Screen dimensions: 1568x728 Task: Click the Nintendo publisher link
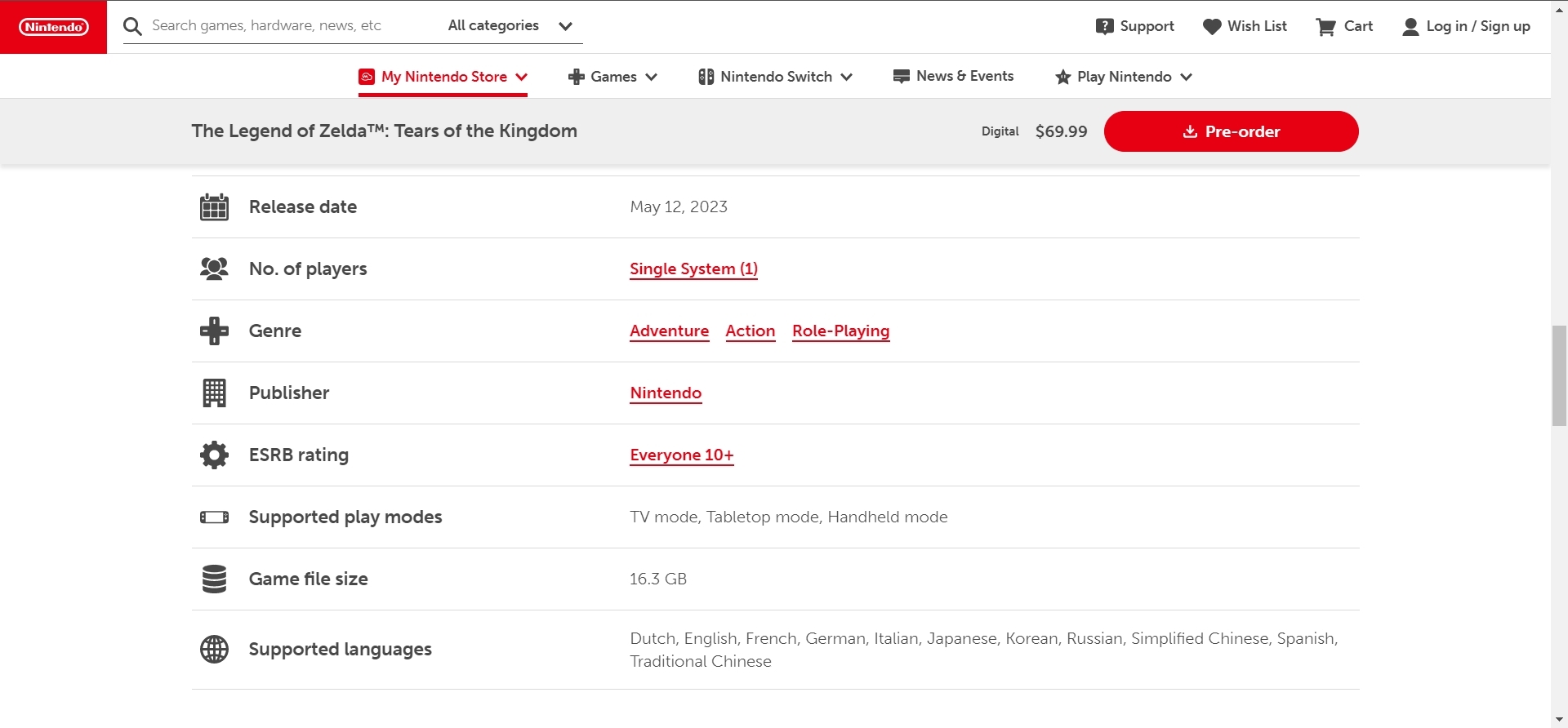point(666,393)
